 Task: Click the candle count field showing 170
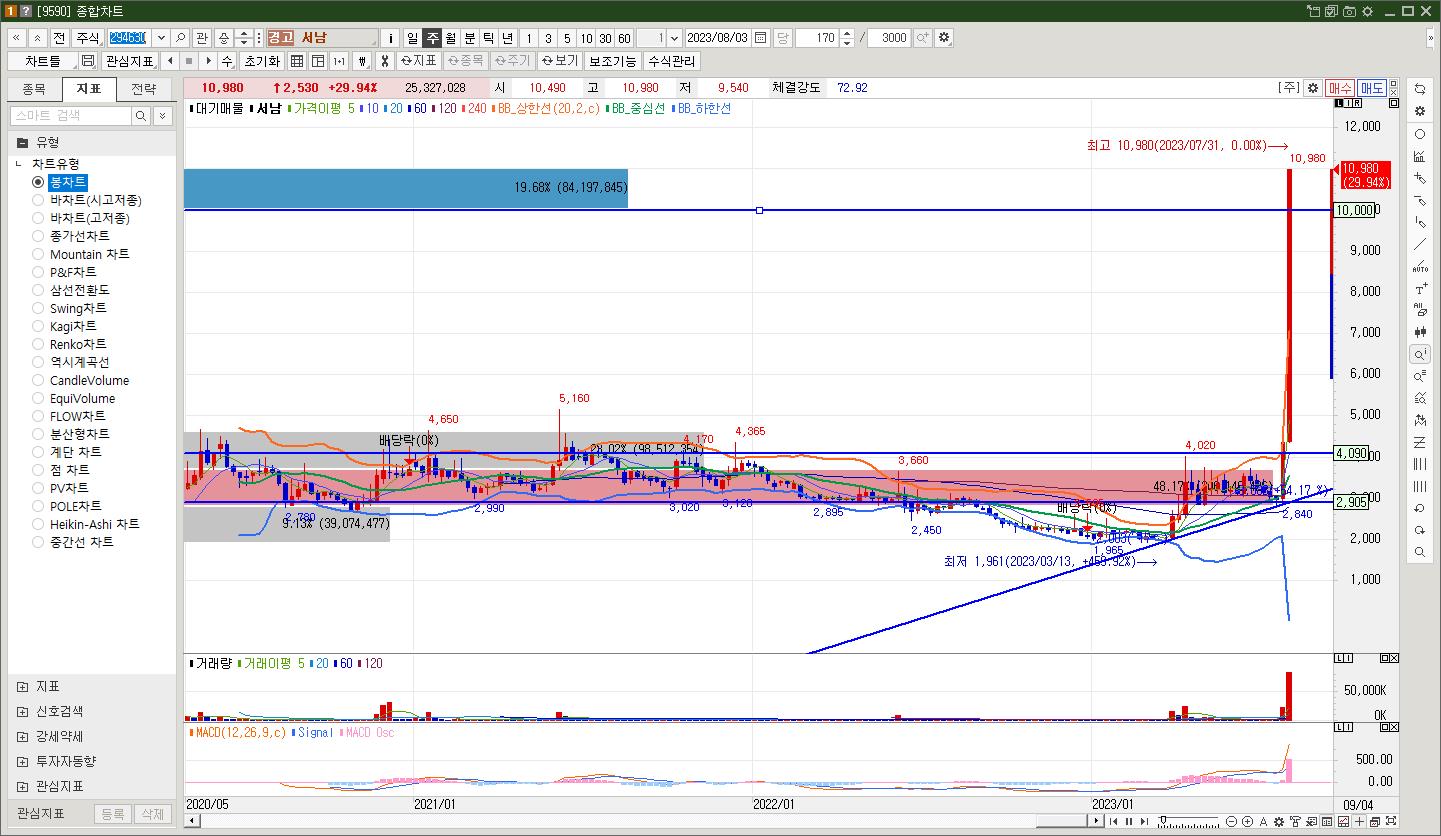pos(816,38)
